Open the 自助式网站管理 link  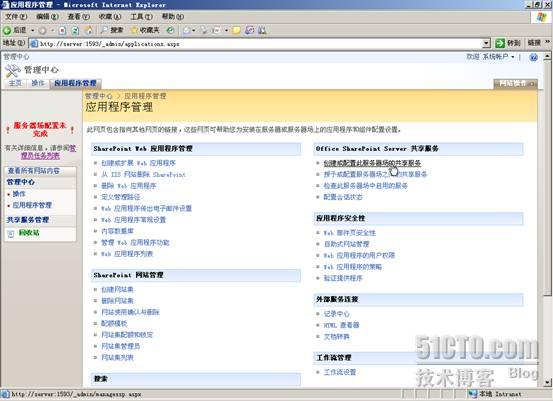point(346,244)
